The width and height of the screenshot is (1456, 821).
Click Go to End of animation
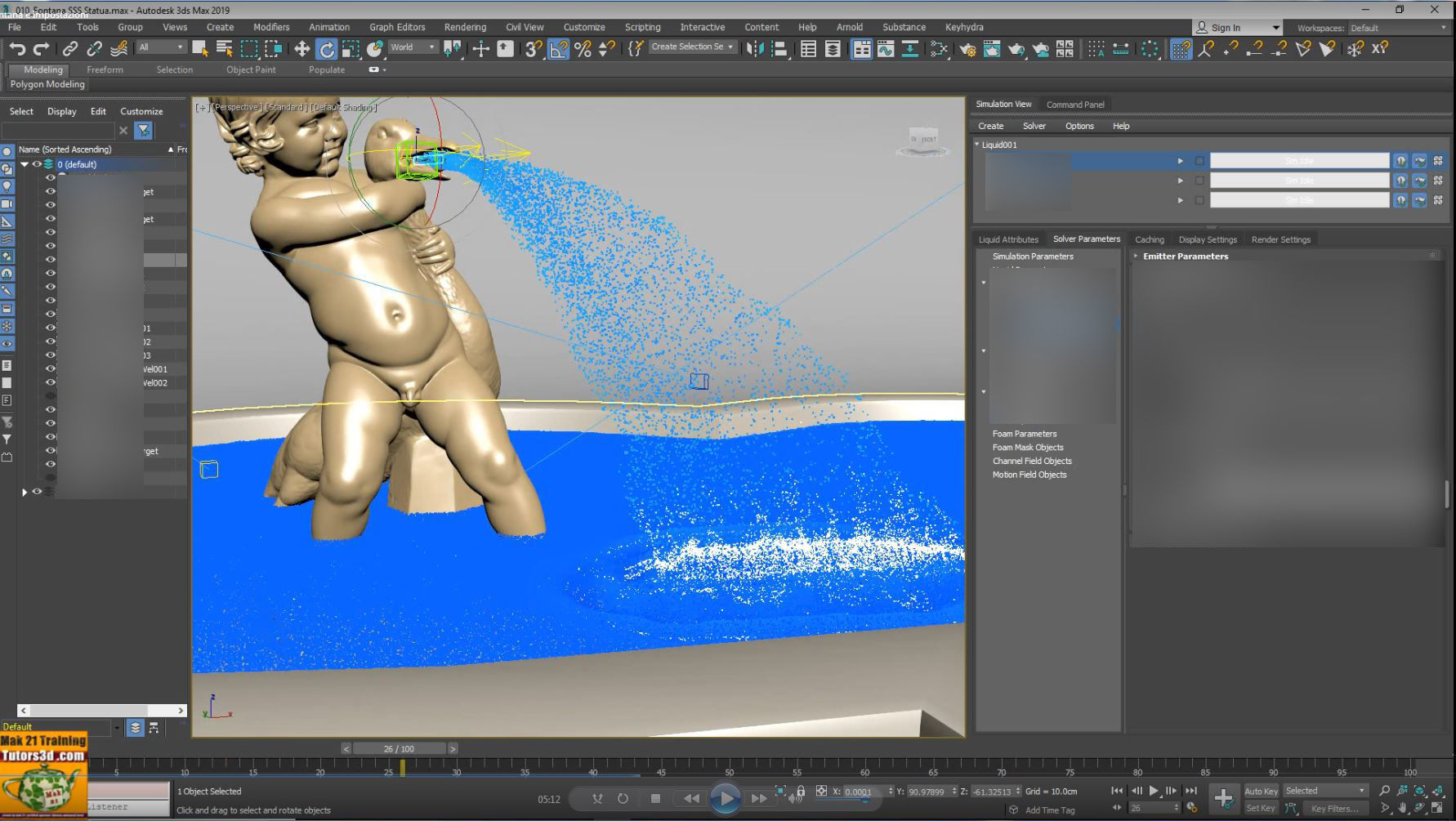coord(1191,791)
